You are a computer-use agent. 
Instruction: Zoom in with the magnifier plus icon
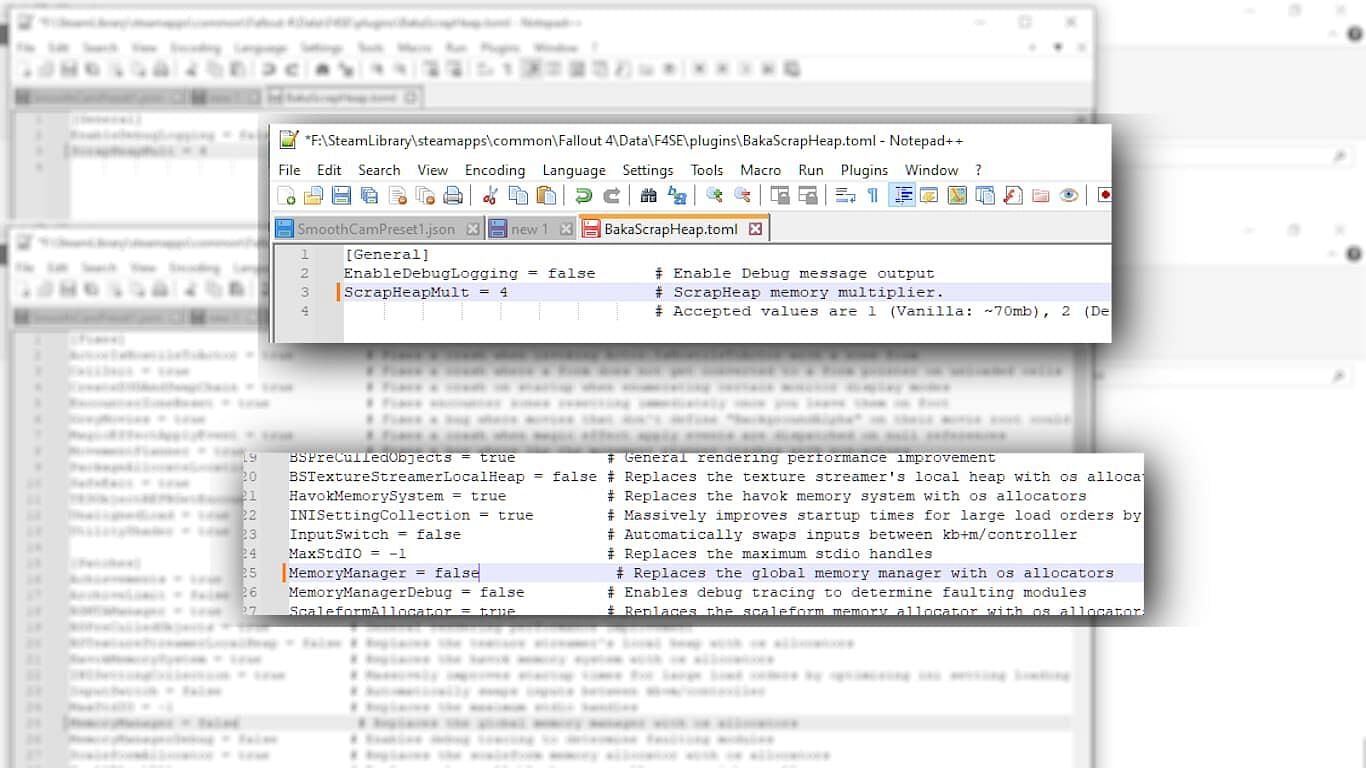click(714, 195)
